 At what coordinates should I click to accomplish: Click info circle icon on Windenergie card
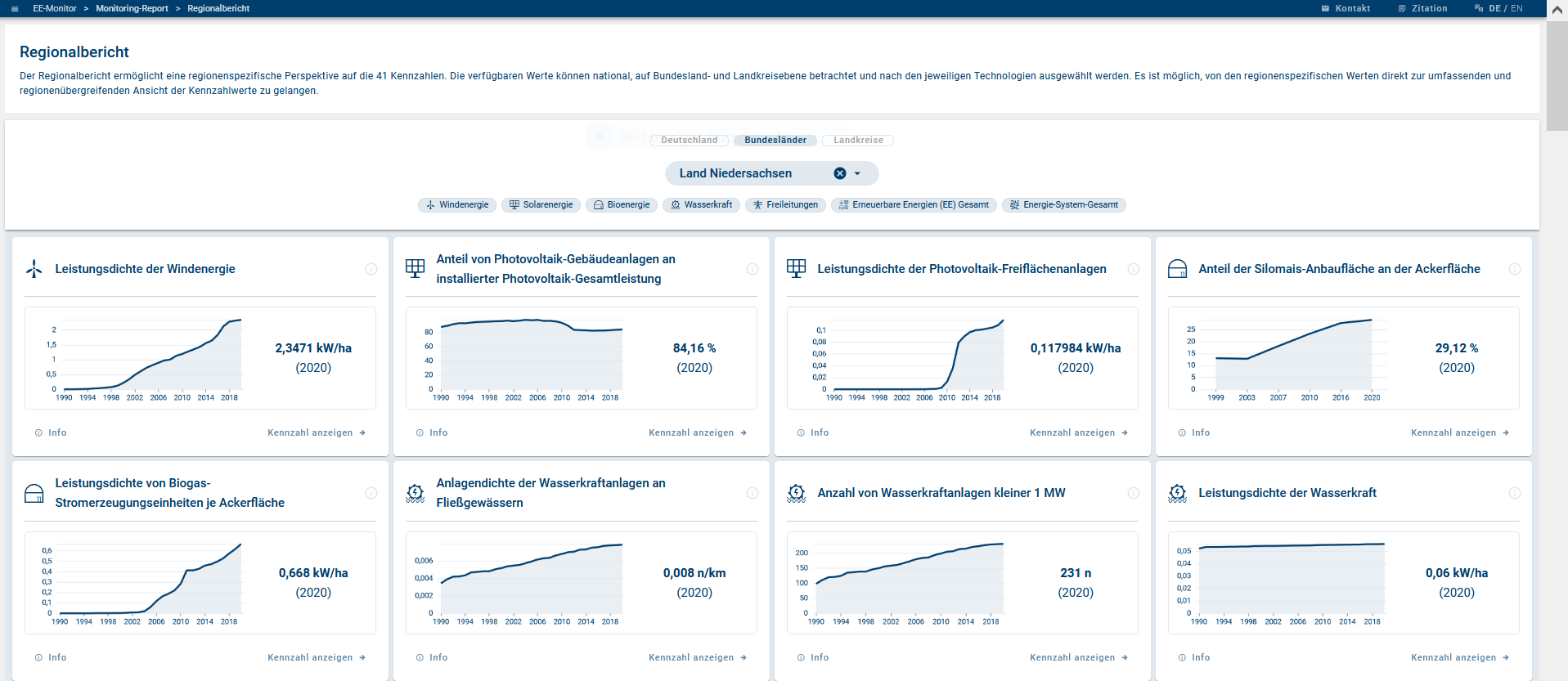371,269
